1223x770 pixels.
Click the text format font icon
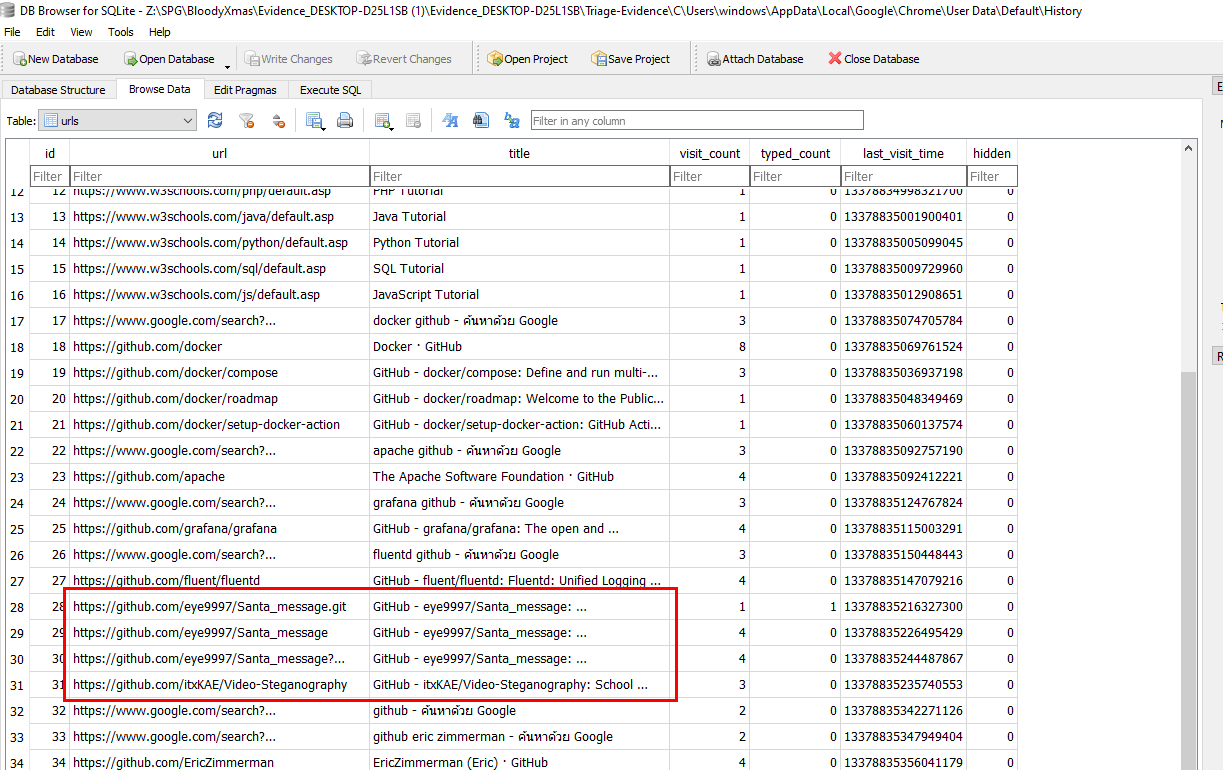tap(450, 121)
